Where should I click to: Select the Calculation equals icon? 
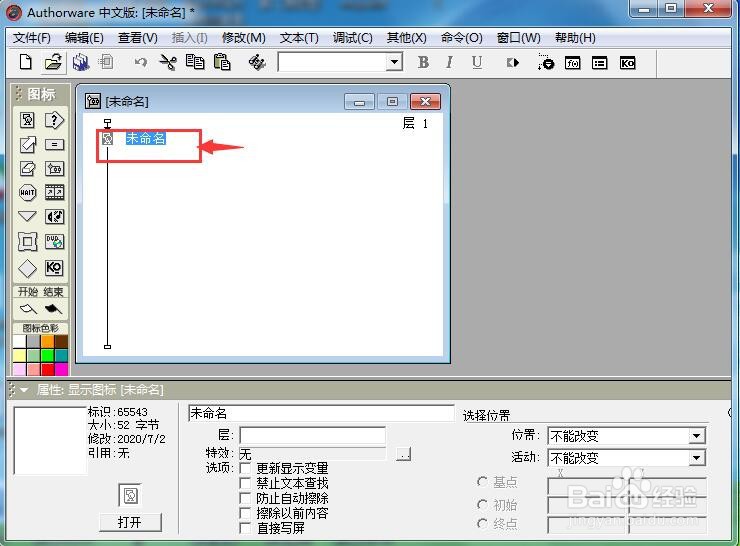click(54, 144)
